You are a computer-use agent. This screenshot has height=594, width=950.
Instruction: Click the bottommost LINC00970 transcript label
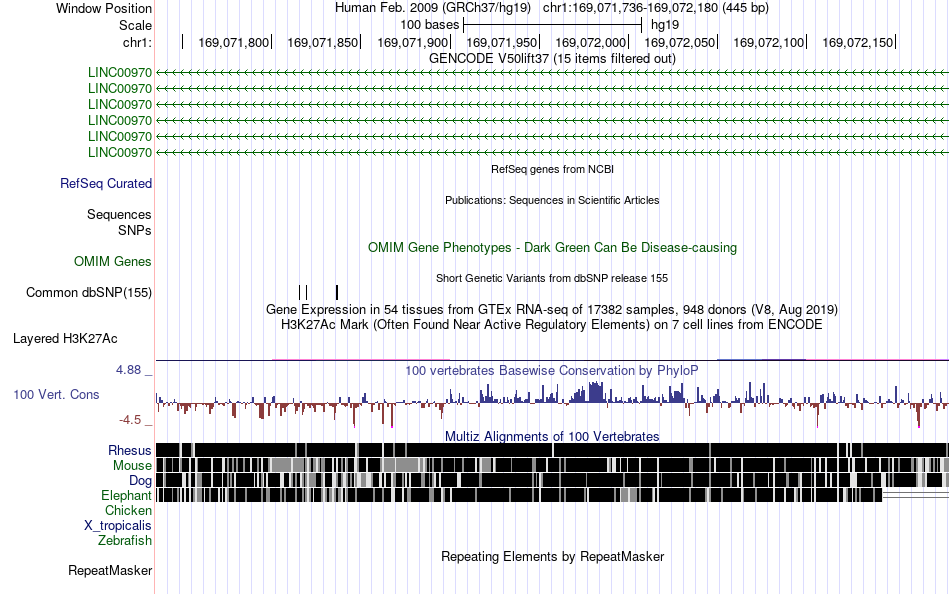119,152
